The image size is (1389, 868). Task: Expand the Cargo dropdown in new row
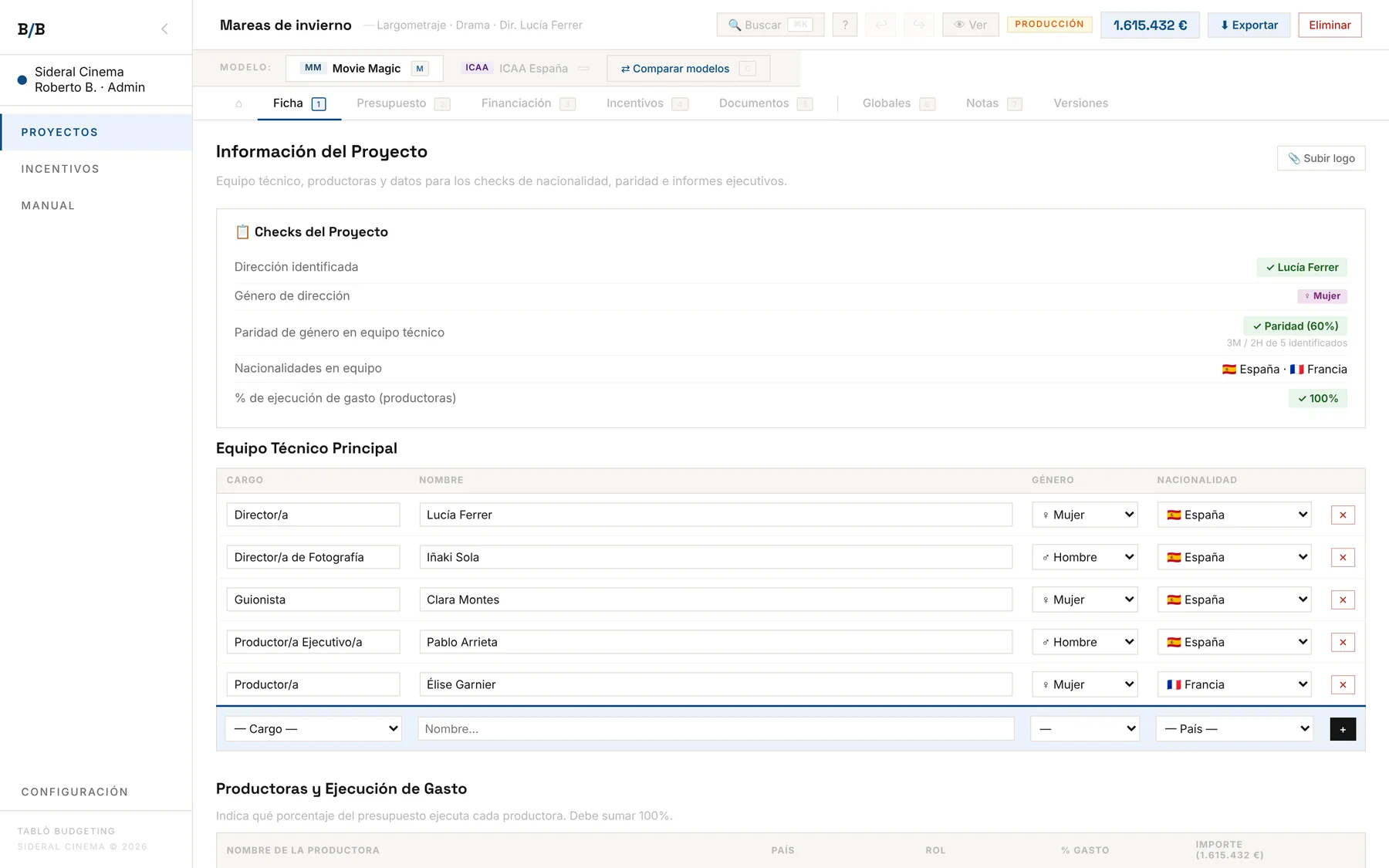313,729
